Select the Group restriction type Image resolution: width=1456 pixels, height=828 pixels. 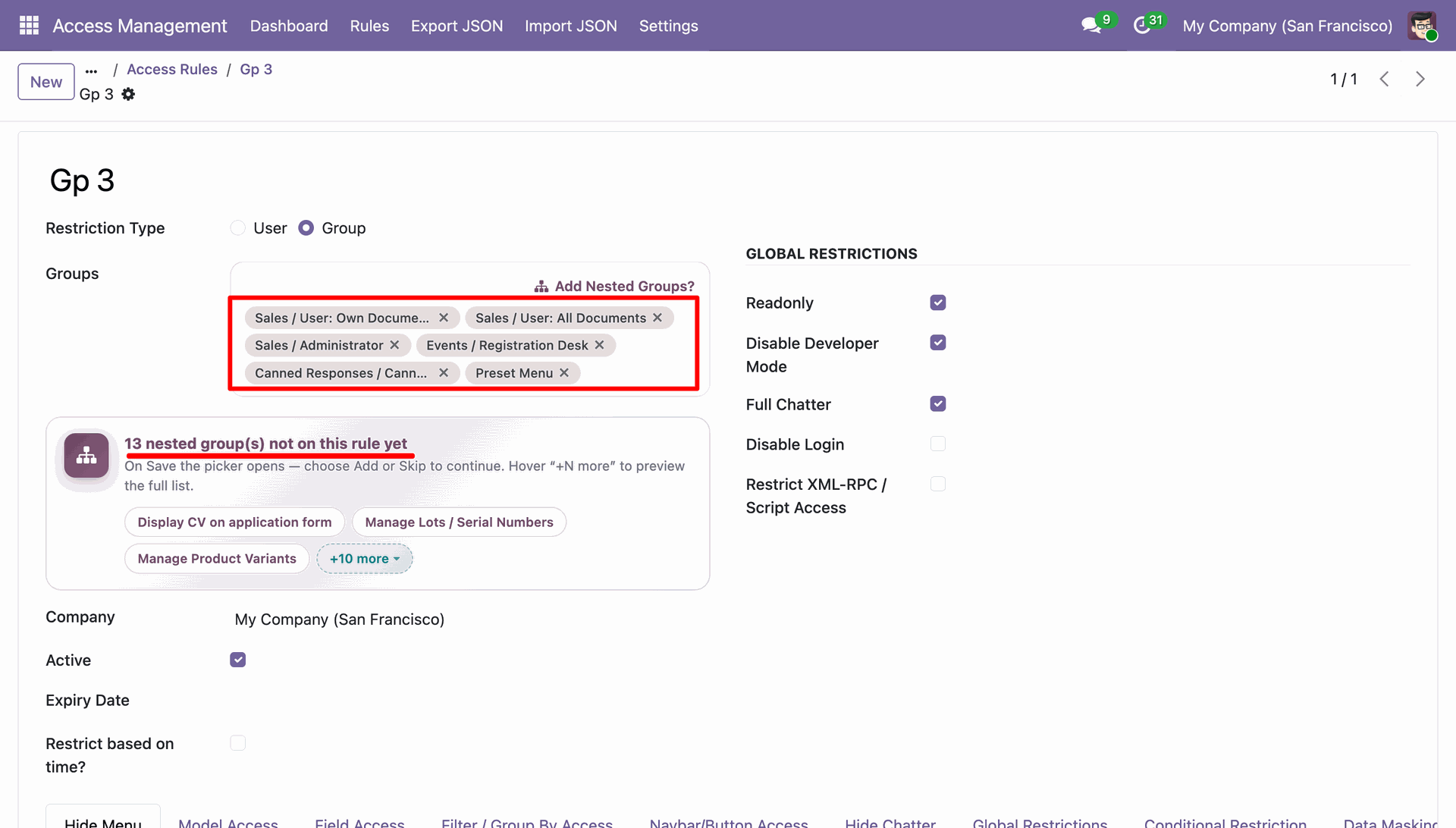point(306,228)
